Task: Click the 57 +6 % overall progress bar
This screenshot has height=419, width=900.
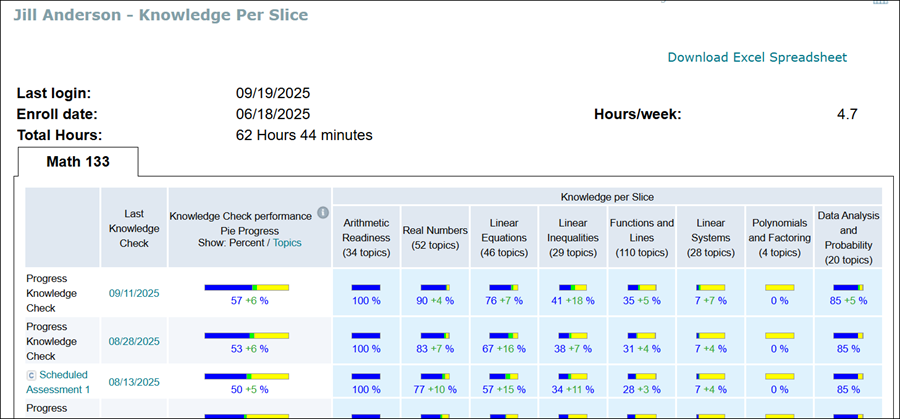Action: [x=247, y=288]
